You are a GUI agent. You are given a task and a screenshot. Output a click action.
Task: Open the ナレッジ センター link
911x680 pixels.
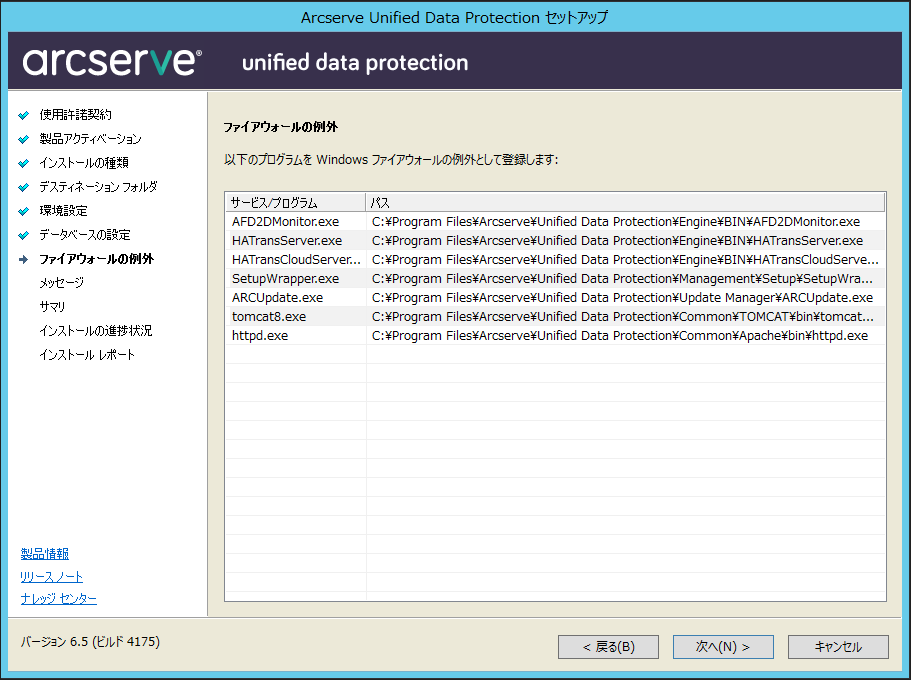click(58, 598)
